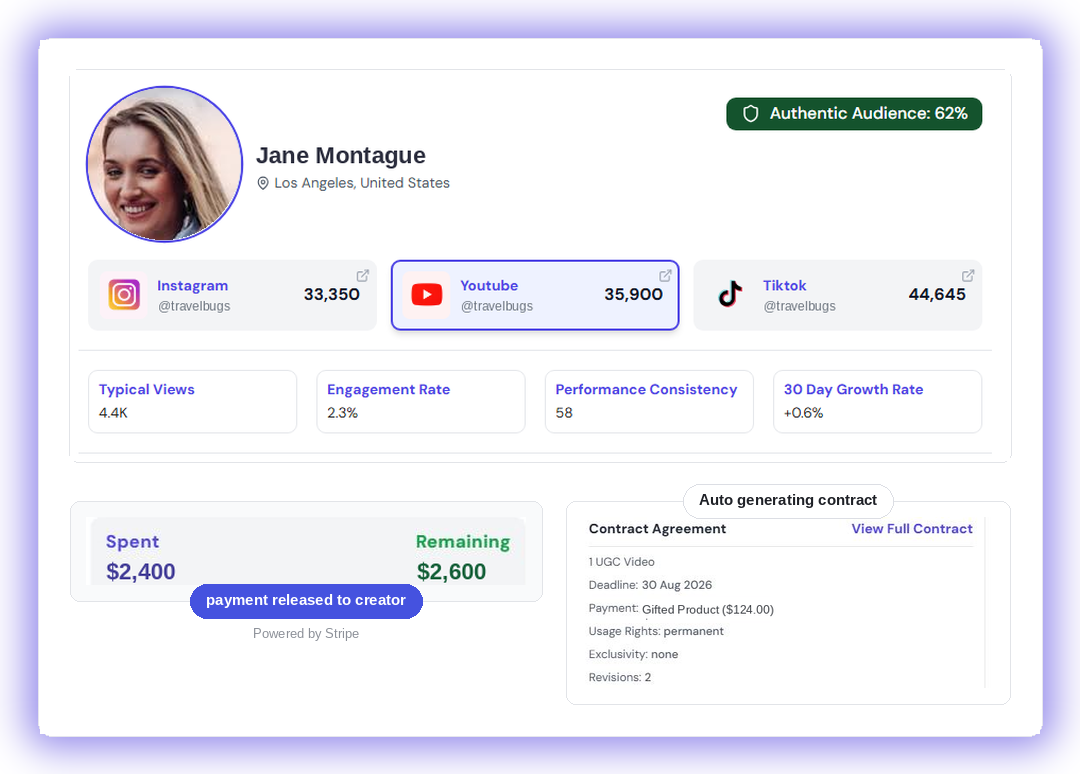Click Youtube subscriber count 35,900
Image resolution: width=1080 pixels, height=774 pixels.
click(x=633, y=295)
